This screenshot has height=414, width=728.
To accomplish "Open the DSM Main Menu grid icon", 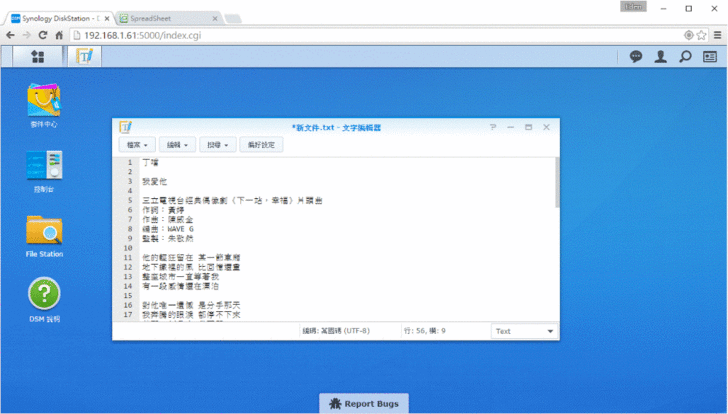I will (37, 57).
